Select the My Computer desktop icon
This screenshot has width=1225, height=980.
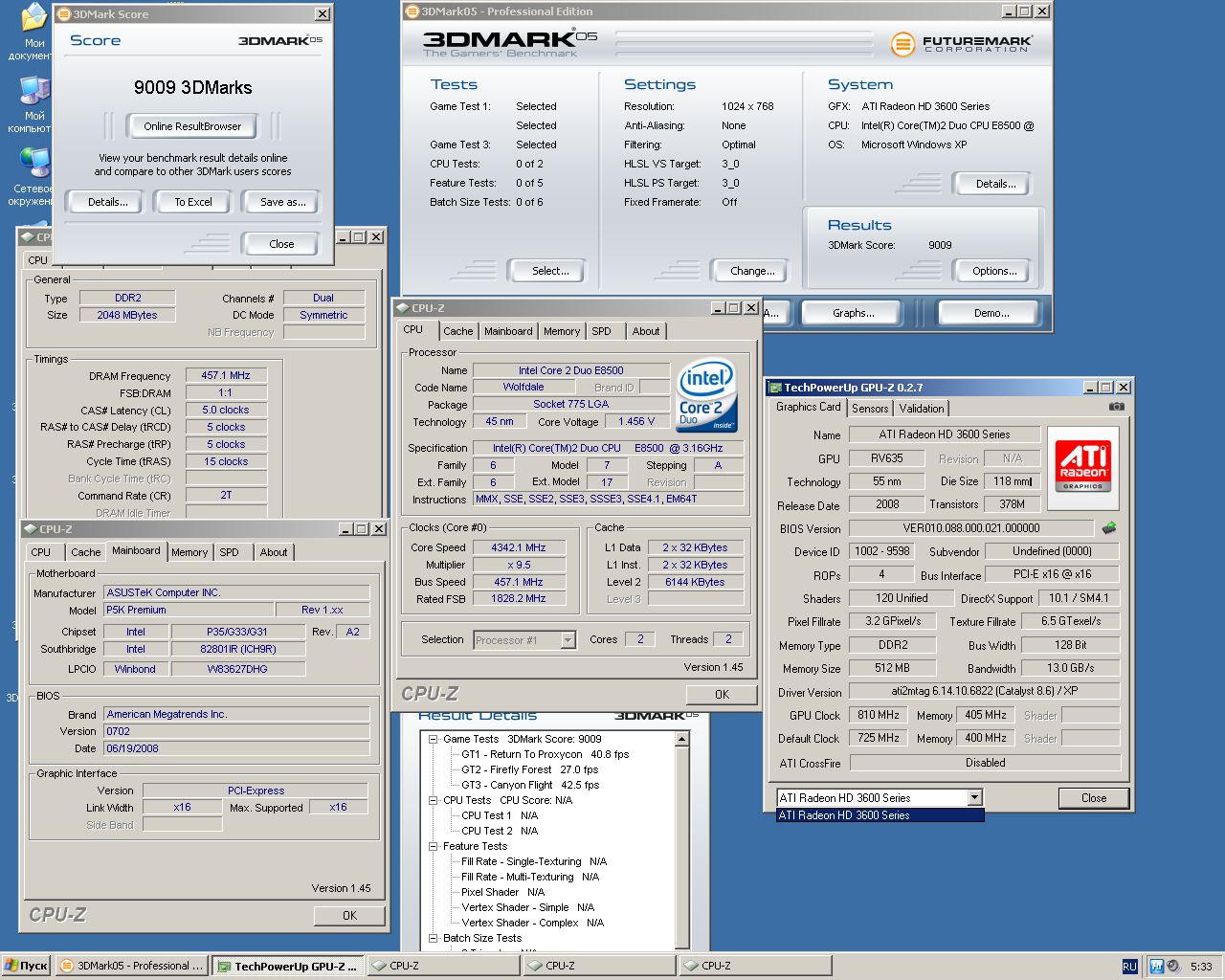33,103
